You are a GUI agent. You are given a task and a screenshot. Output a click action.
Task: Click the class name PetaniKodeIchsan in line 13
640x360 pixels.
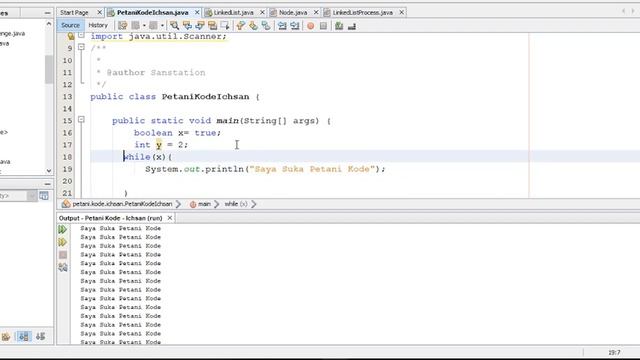pos(205,97)
